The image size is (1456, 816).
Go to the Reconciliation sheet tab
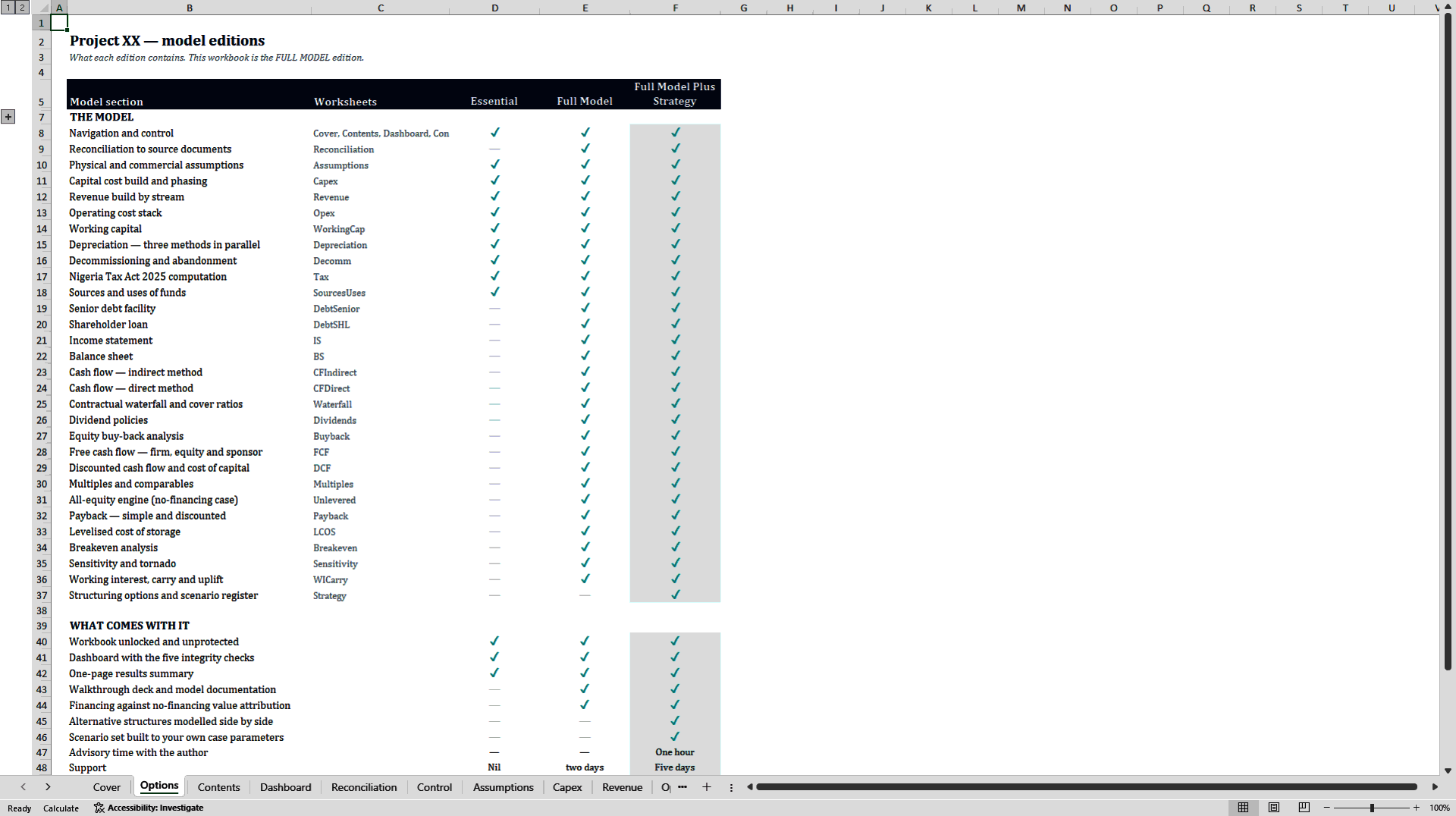(x=364, y=787)
